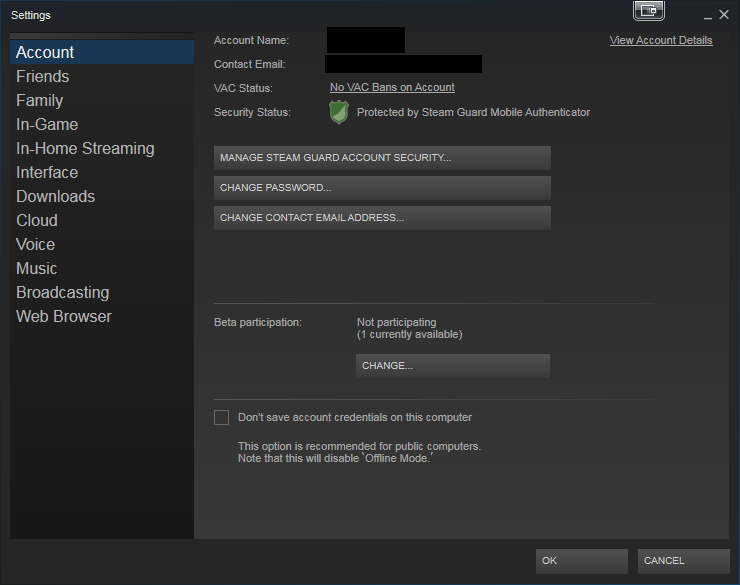Select Voice settings category
Image resolution: width=740 pixels, height=585 pixels.
pos(36,244)
